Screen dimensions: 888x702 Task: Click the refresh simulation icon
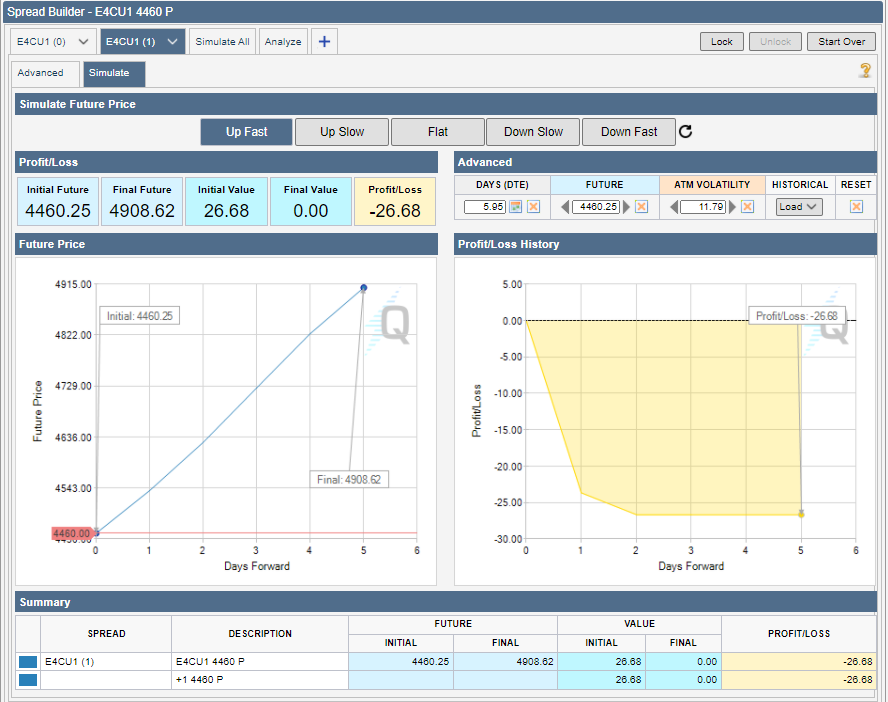685,132
